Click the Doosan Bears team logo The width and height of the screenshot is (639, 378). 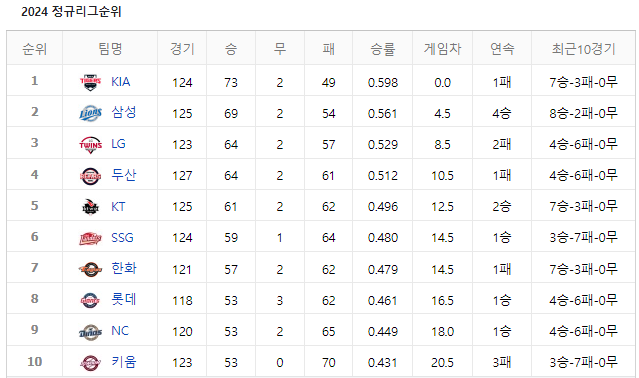(x=90, y=176)
